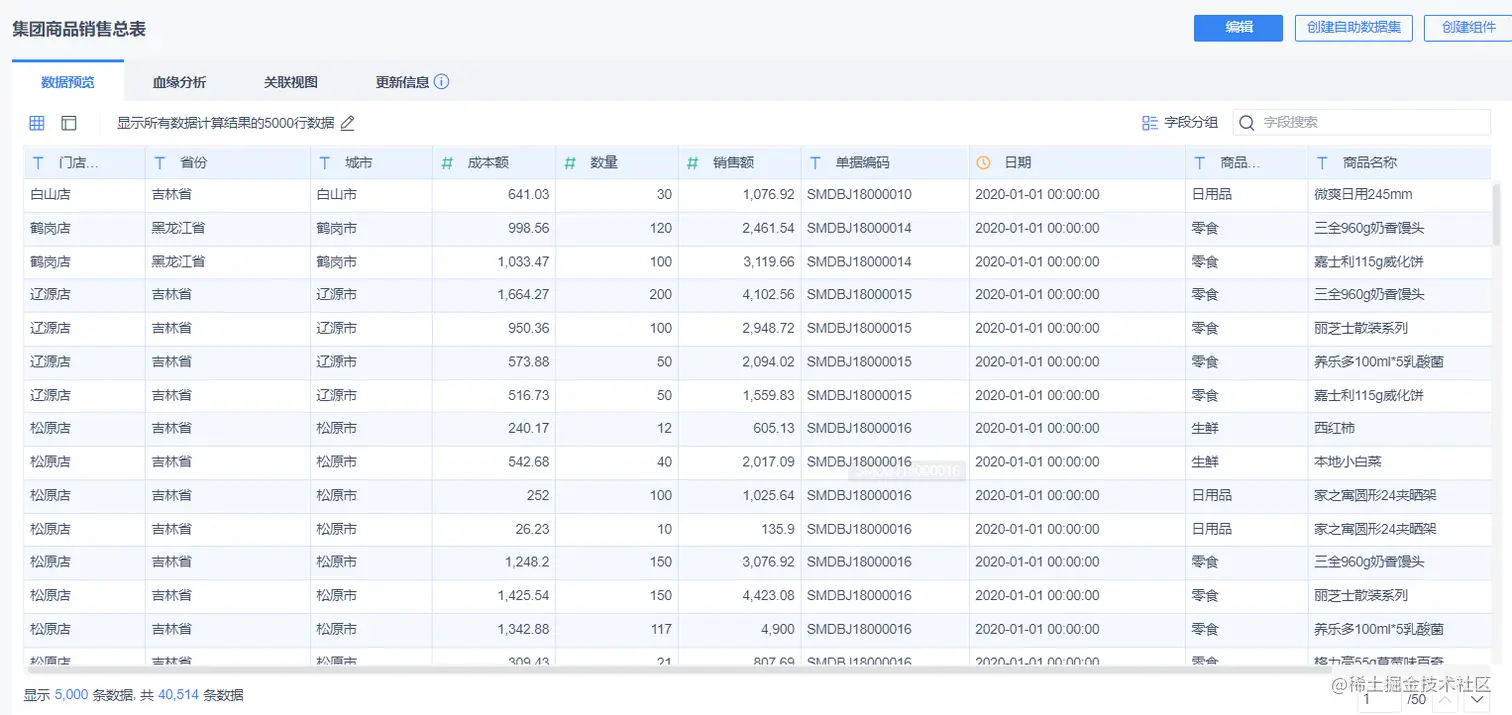The height and width of the screenshot is (715, 1512).
Task: Click the 编辑 button
Action: 1237,28
